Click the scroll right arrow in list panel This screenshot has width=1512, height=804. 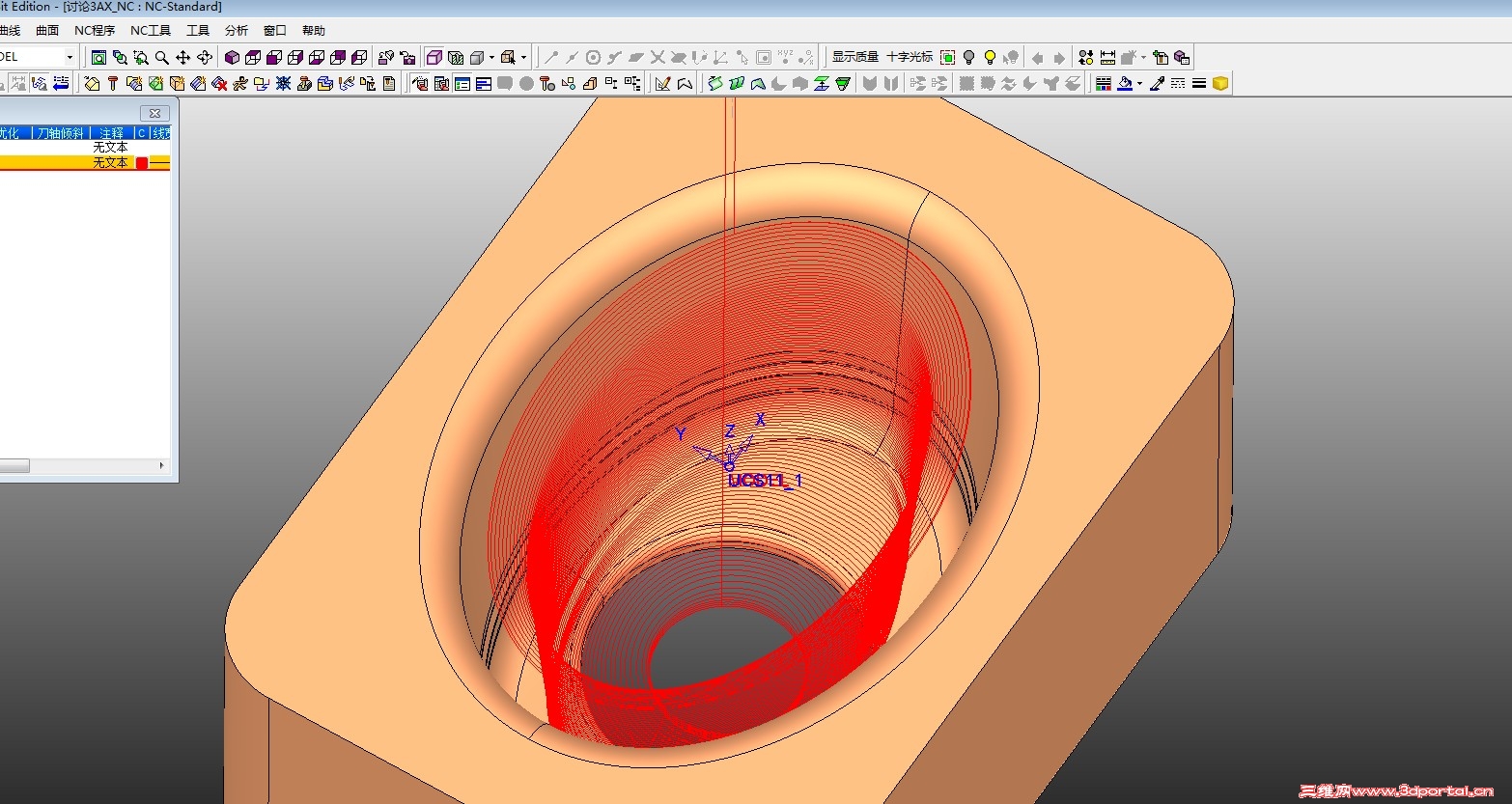[161, 465]
